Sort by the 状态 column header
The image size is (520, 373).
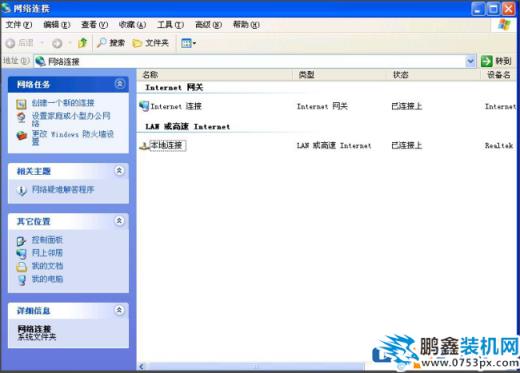point(434,75)
